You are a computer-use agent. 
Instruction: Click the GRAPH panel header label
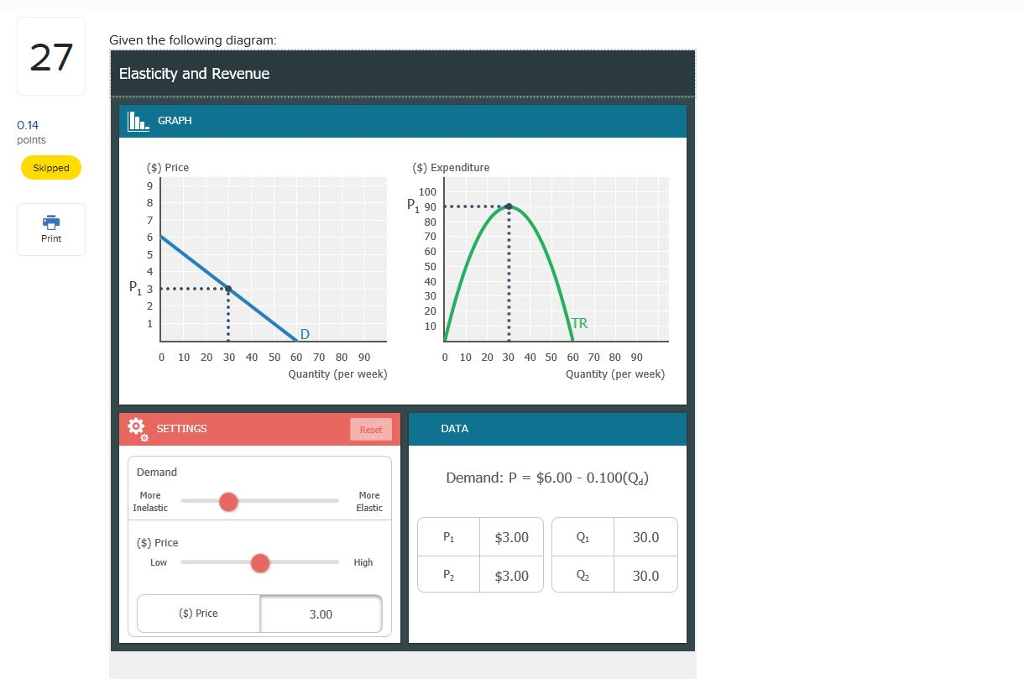tap(174, 121)
